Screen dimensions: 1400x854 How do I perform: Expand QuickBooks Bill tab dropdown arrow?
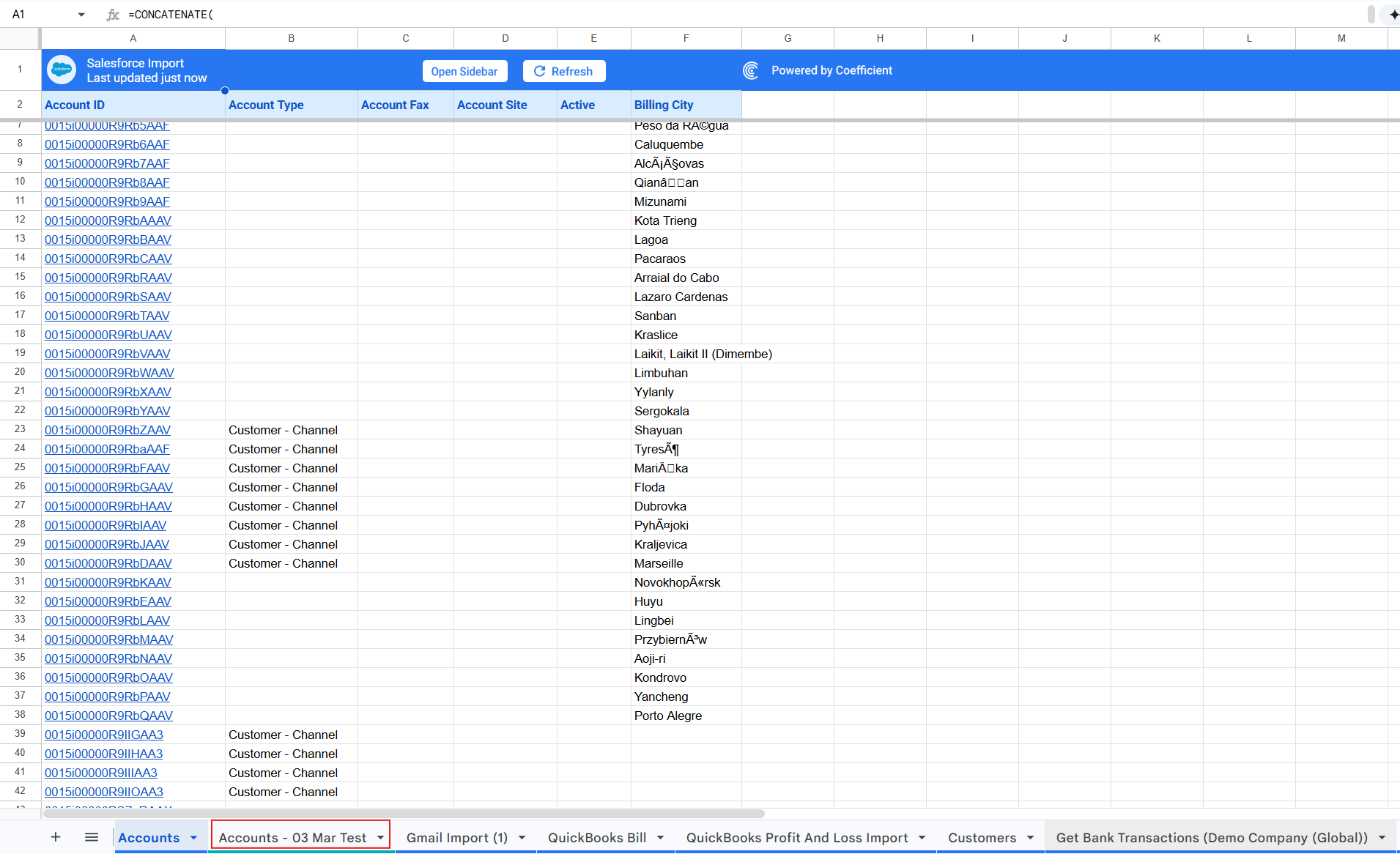click(x=661, y=838)
